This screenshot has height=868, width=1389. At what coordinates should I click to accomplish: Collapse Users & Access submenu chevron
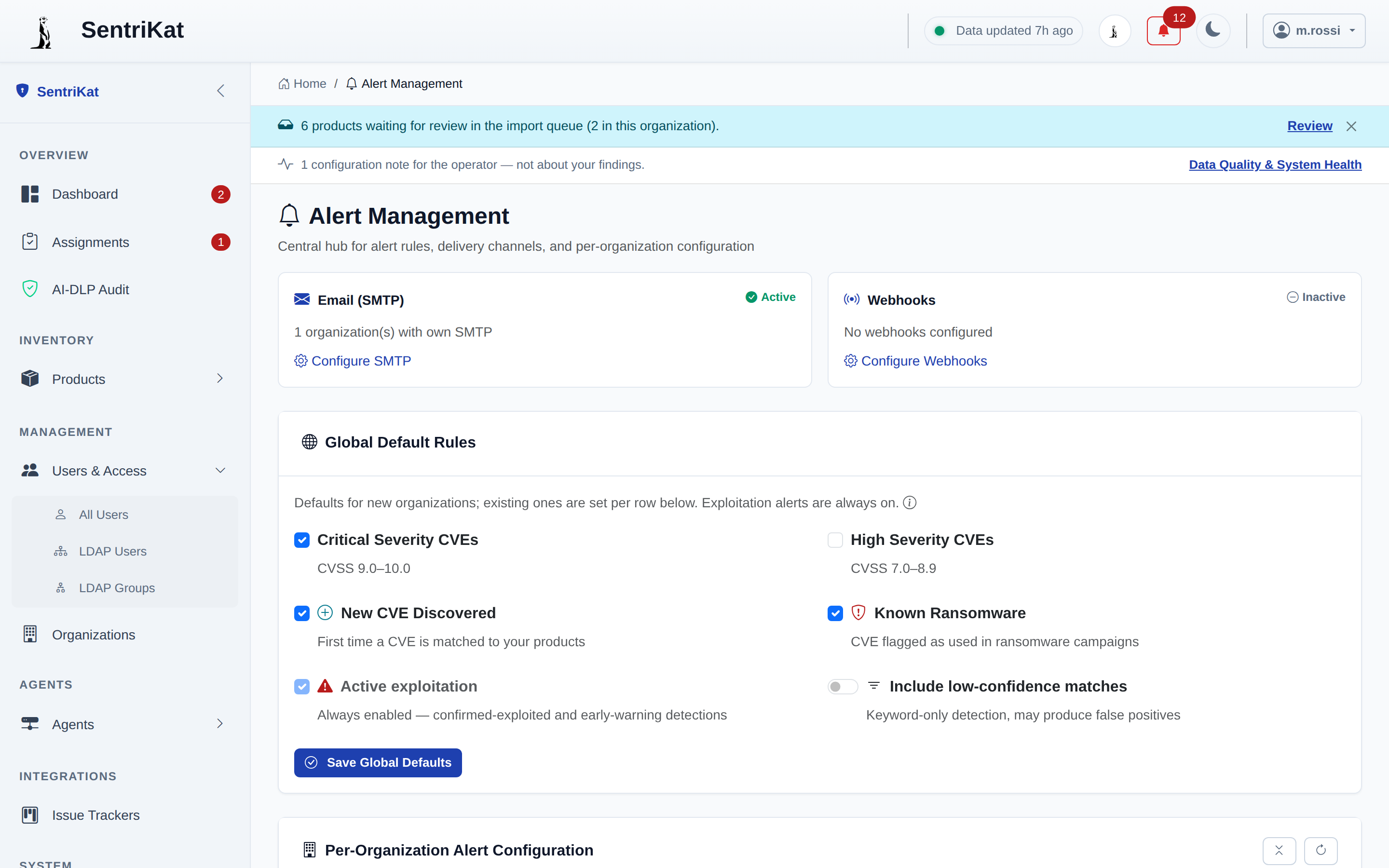220,470
